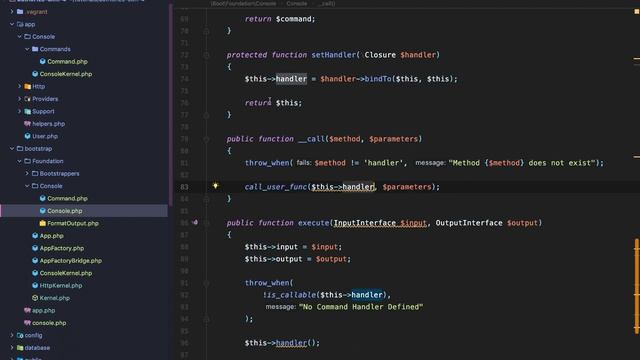The width and height of the screenshot is (640, 360).
Task: Click the Commands folder icon
Action: (x=35, y=49)
